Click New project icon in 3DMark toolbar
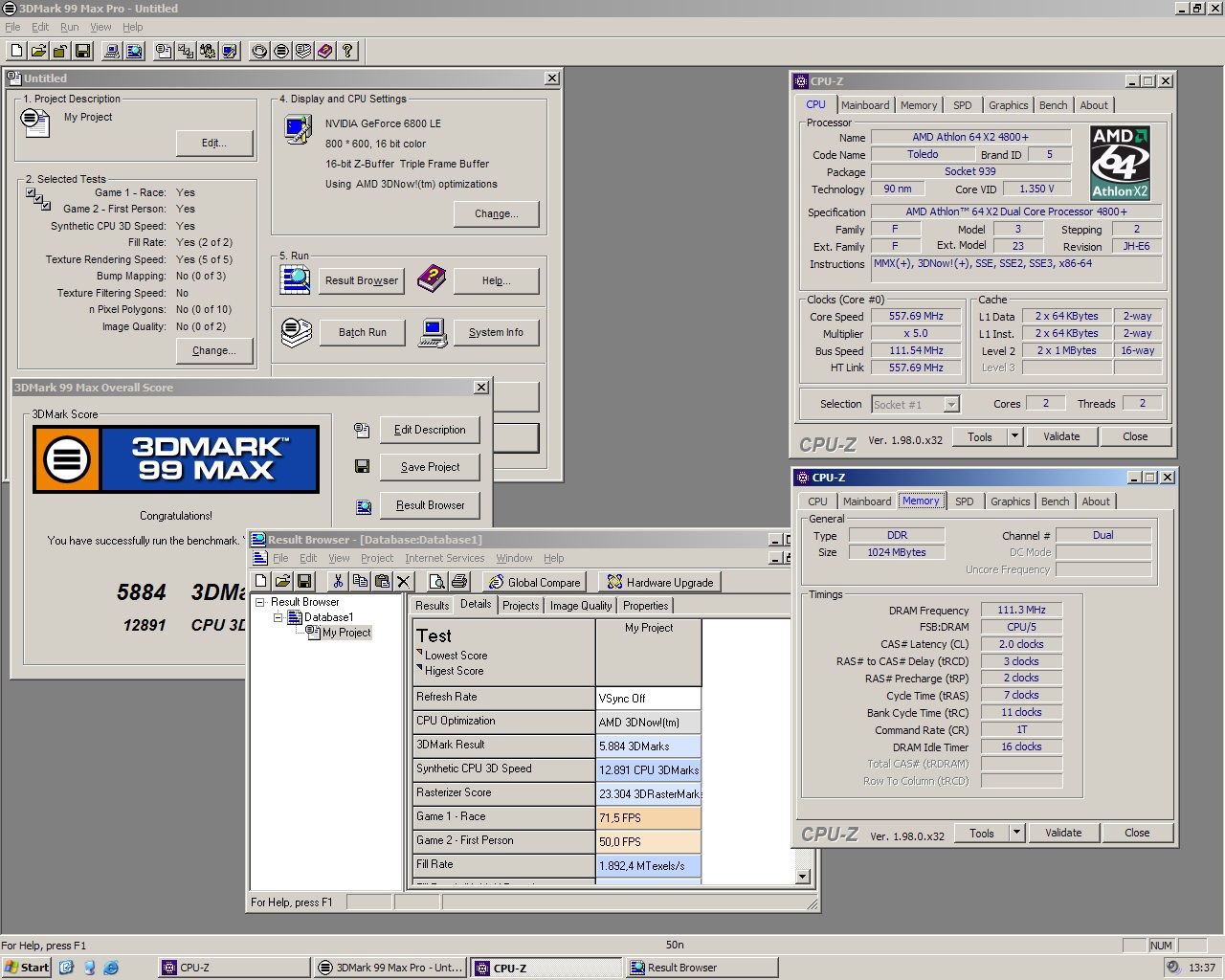The width and height of the screenshot is (1225, 980). pos(16,51)
